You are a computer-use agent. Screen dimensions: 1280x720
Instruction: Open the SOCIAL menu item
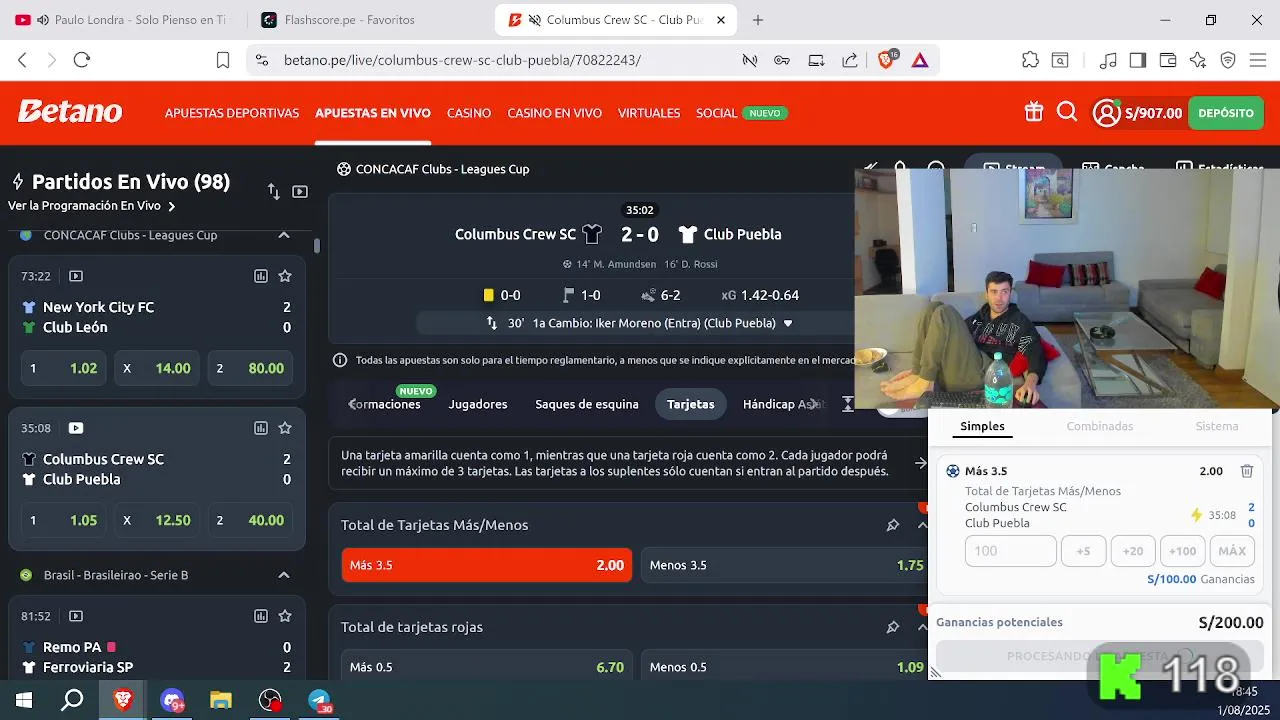717,113
